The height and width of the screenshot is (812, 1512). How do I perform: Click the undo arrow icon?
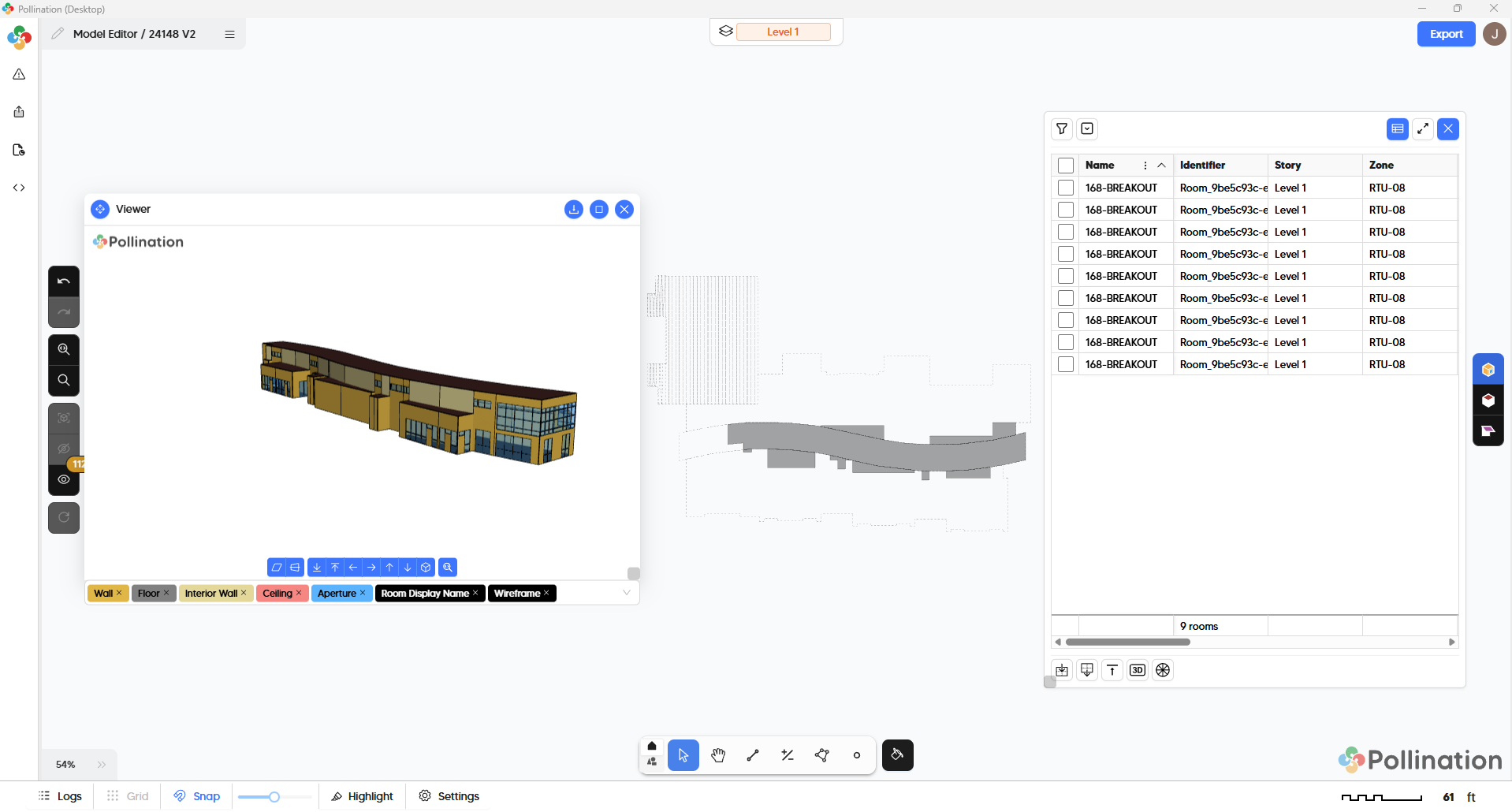[64, 281]
